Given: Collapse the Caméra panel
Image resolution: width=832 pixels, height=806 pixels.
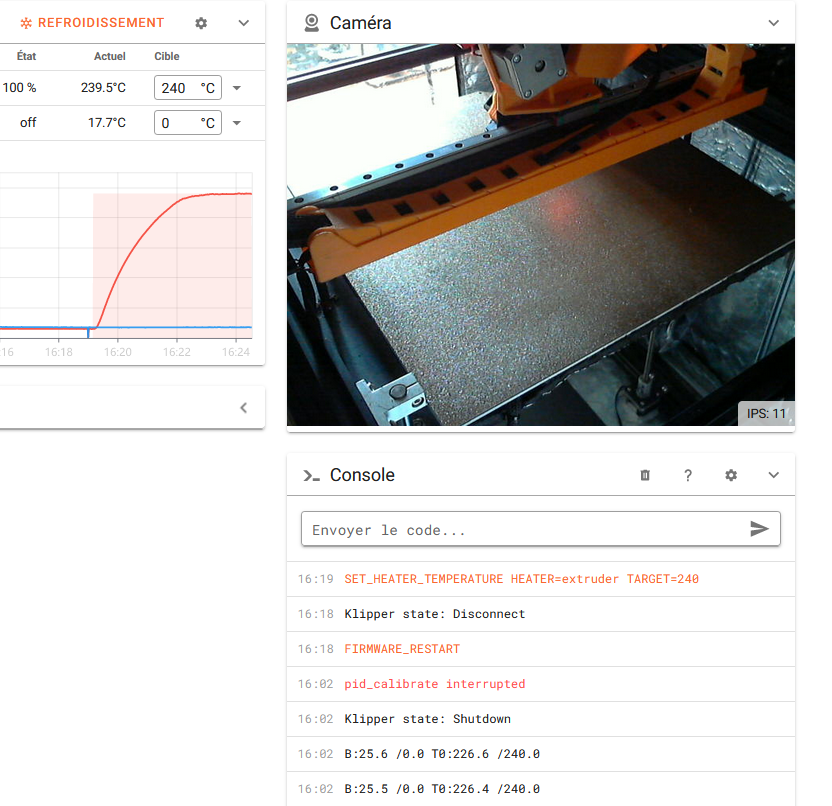Looking at the screenshot, I should pyautogui.click(x=774, y=23).
